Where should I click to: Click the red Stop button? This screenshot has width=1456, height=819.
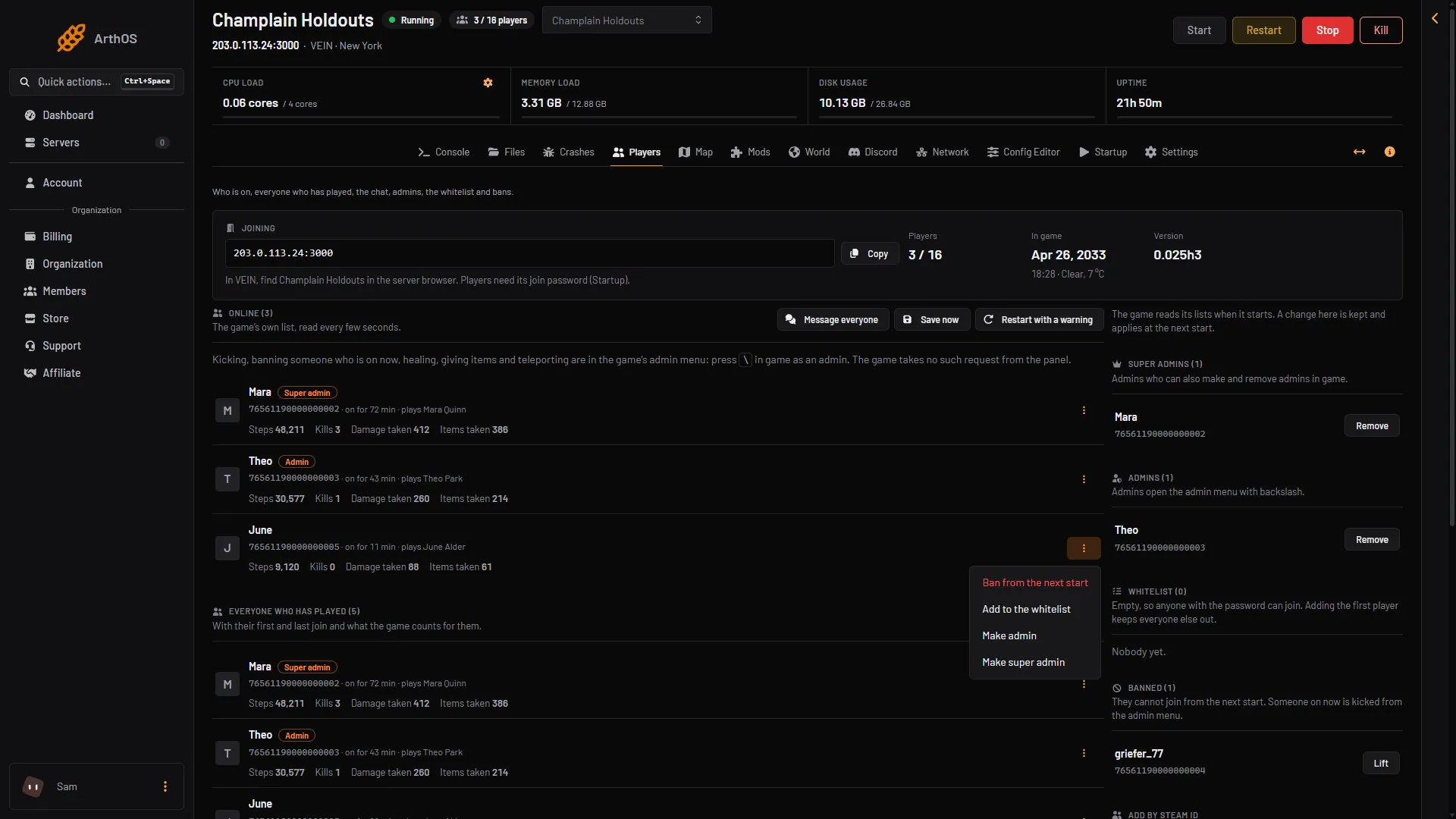(x=1327, y=30)
